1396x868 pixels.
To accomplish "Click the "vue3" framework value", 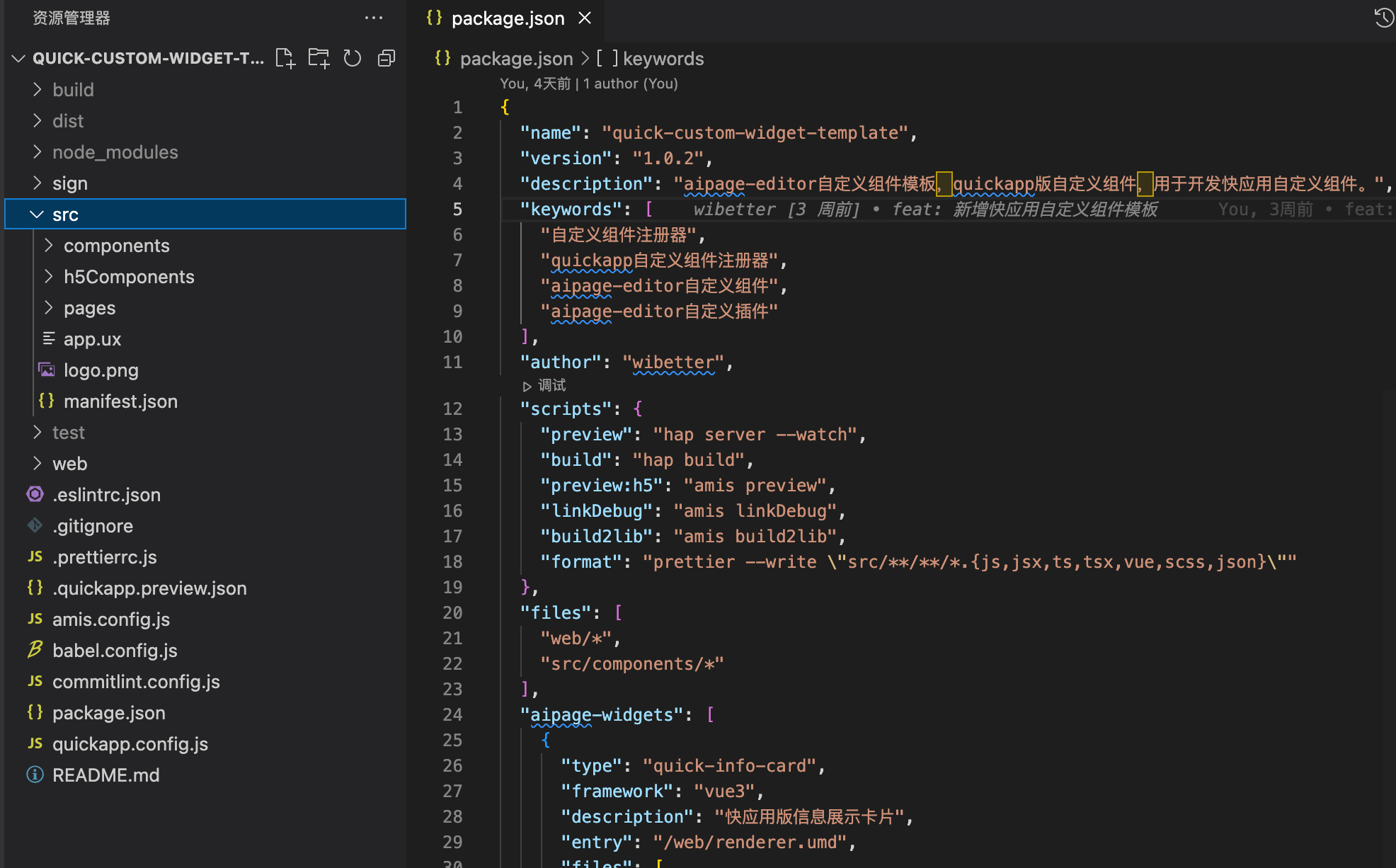I will 725,792.
